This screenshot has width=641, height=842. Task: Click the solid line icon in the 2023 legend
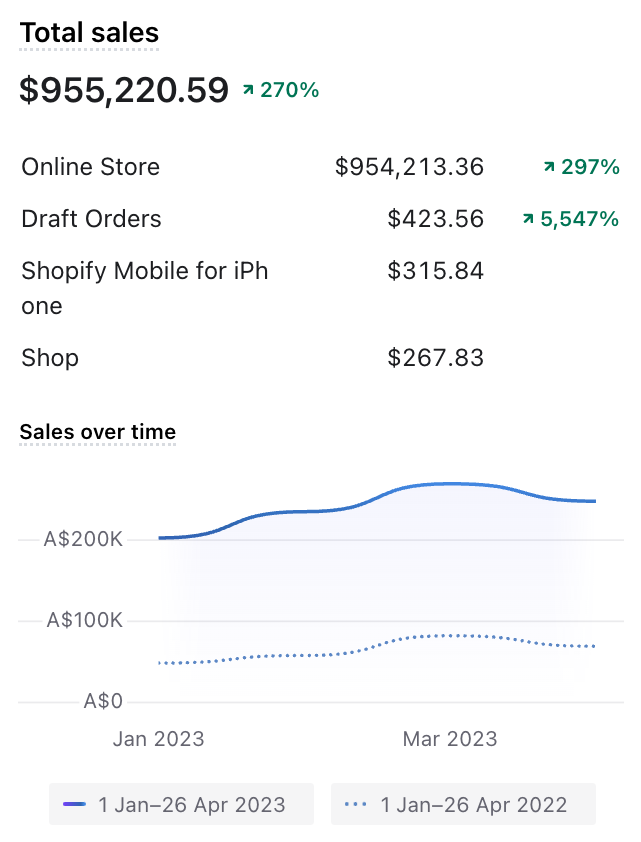75,804
